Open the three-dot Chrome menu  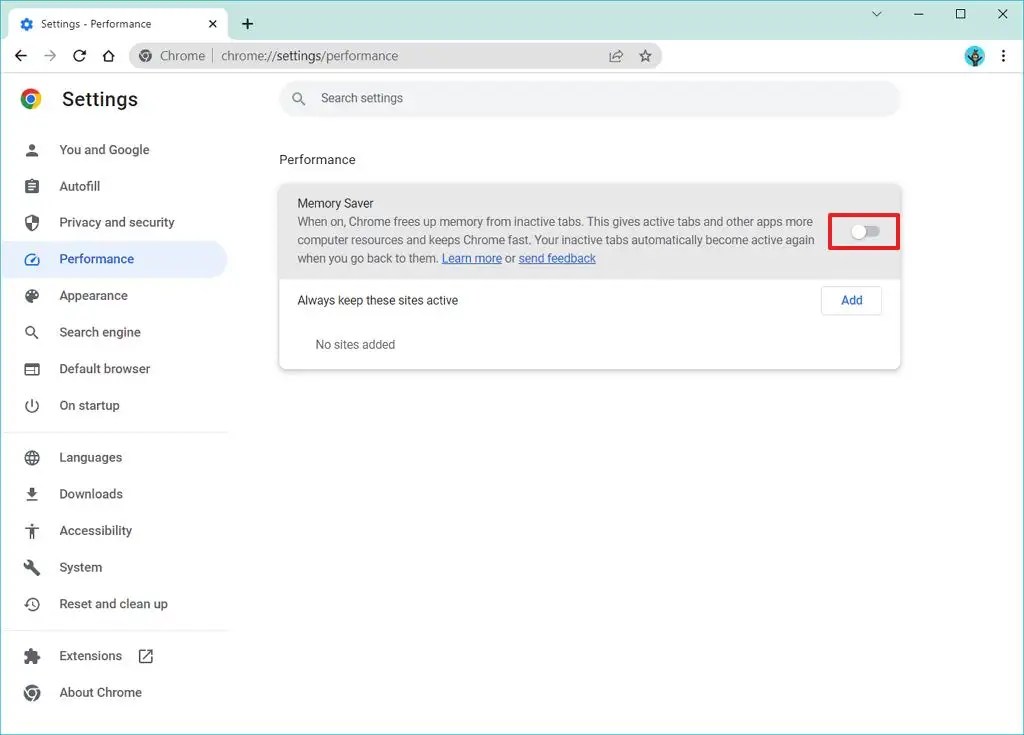(x=1004, y=56)
